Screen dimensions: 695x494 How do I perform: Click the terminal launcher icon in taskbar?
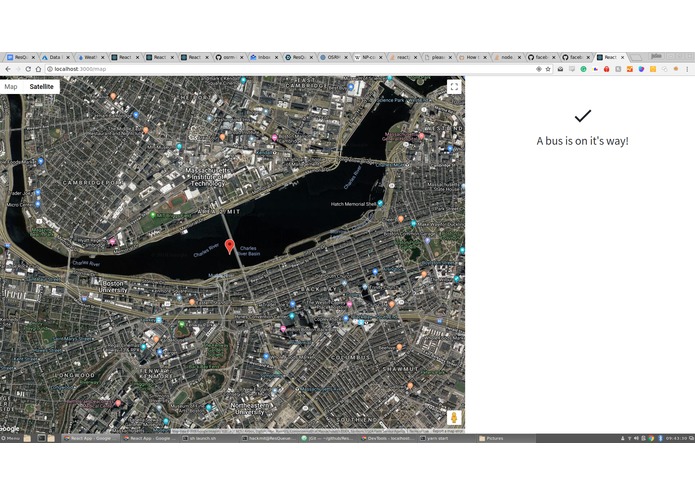[41, 438]
